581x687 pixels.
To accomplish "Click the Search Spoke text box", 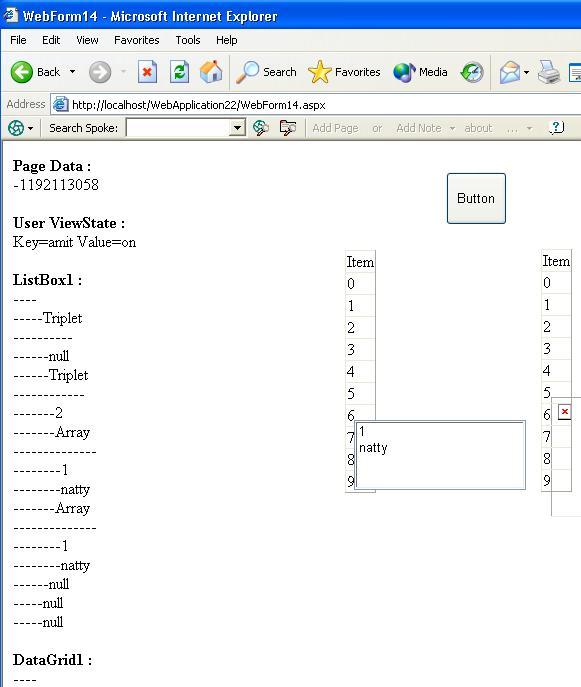I will (178, 128).
